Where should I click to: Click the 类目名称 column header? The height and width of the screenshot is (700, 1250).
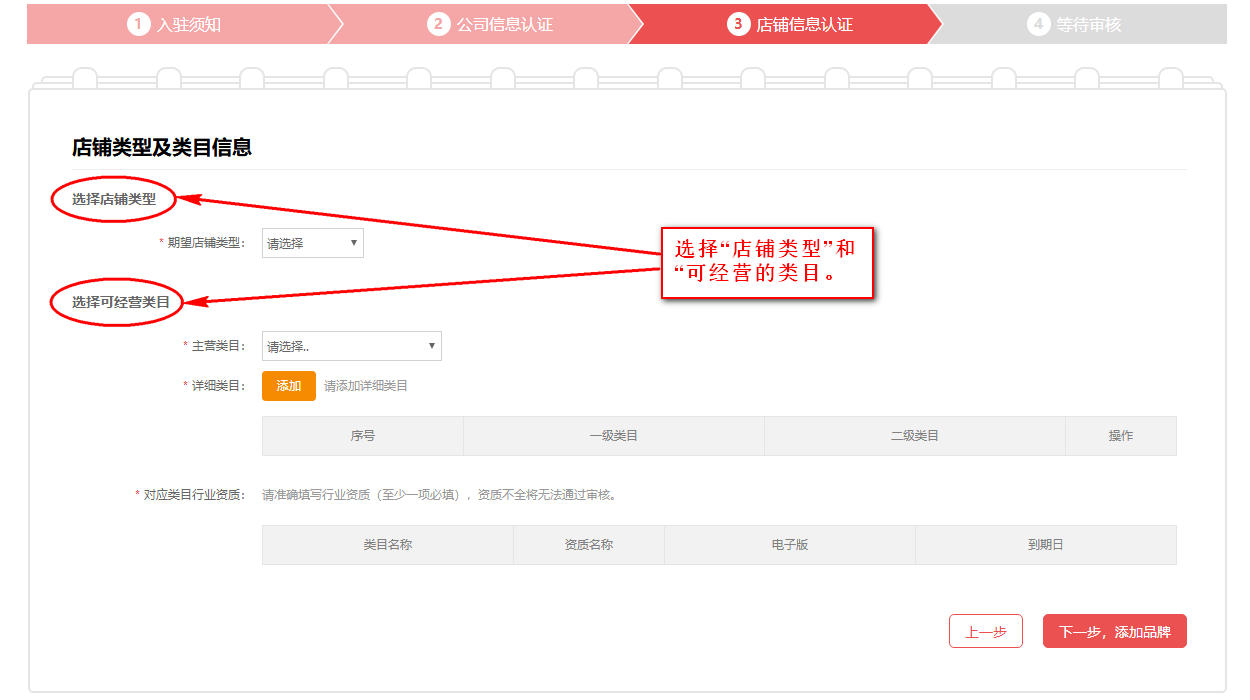coord(388,545)
